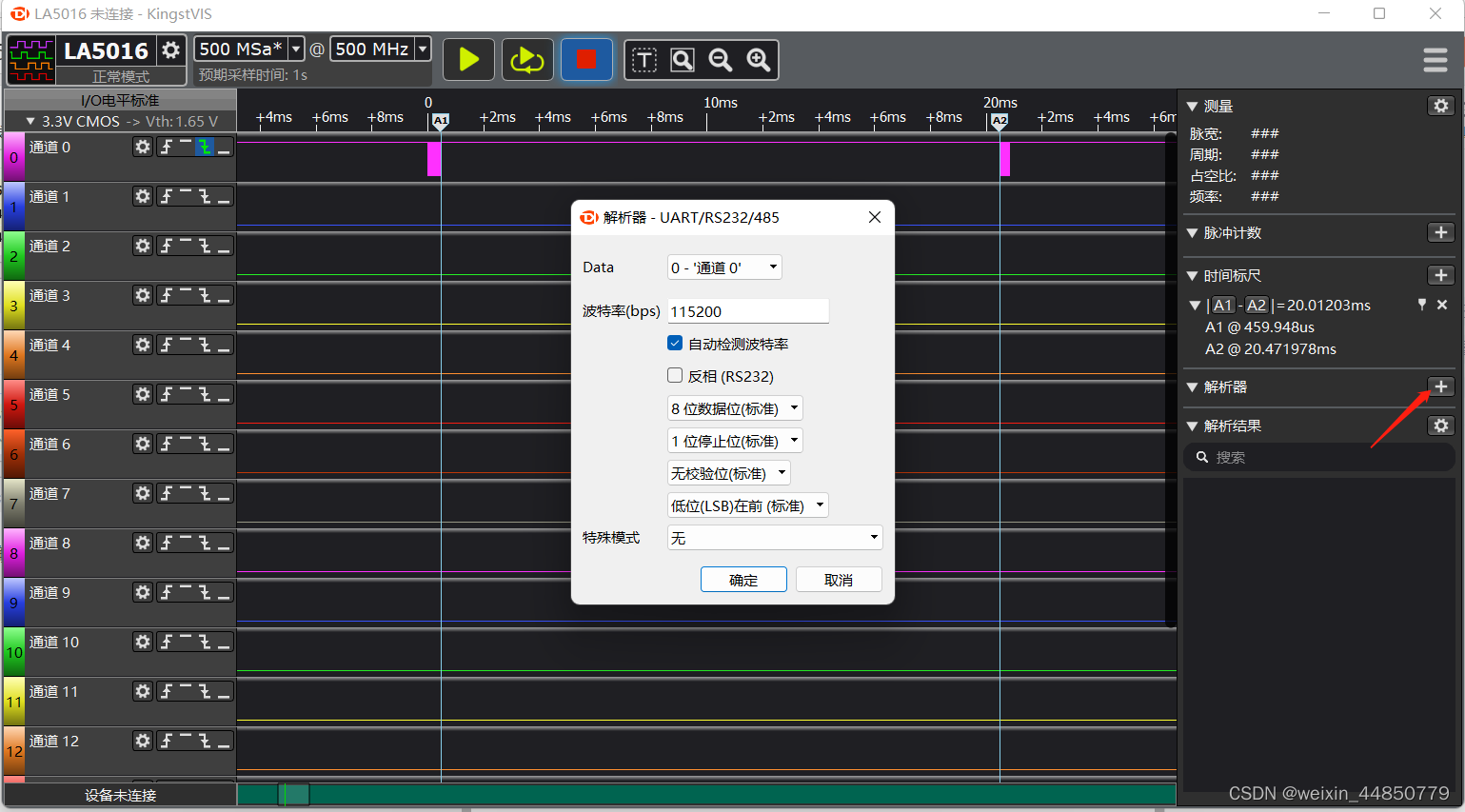Confirm the analyzer with 确定

tap(743, 580)
